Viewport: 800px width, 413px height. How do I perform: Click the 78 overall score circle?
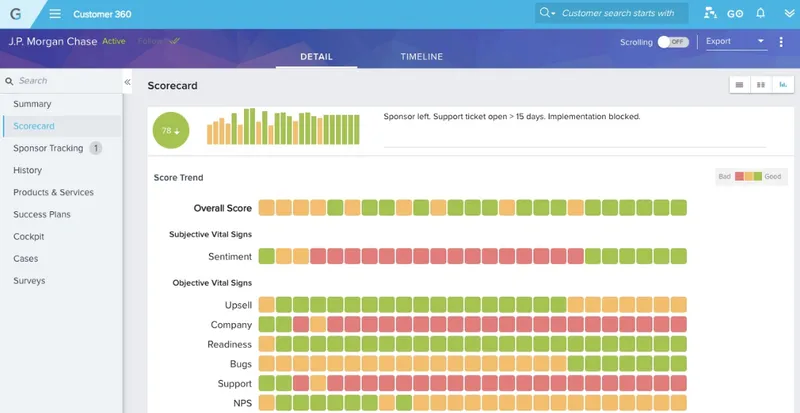[171, 130]
